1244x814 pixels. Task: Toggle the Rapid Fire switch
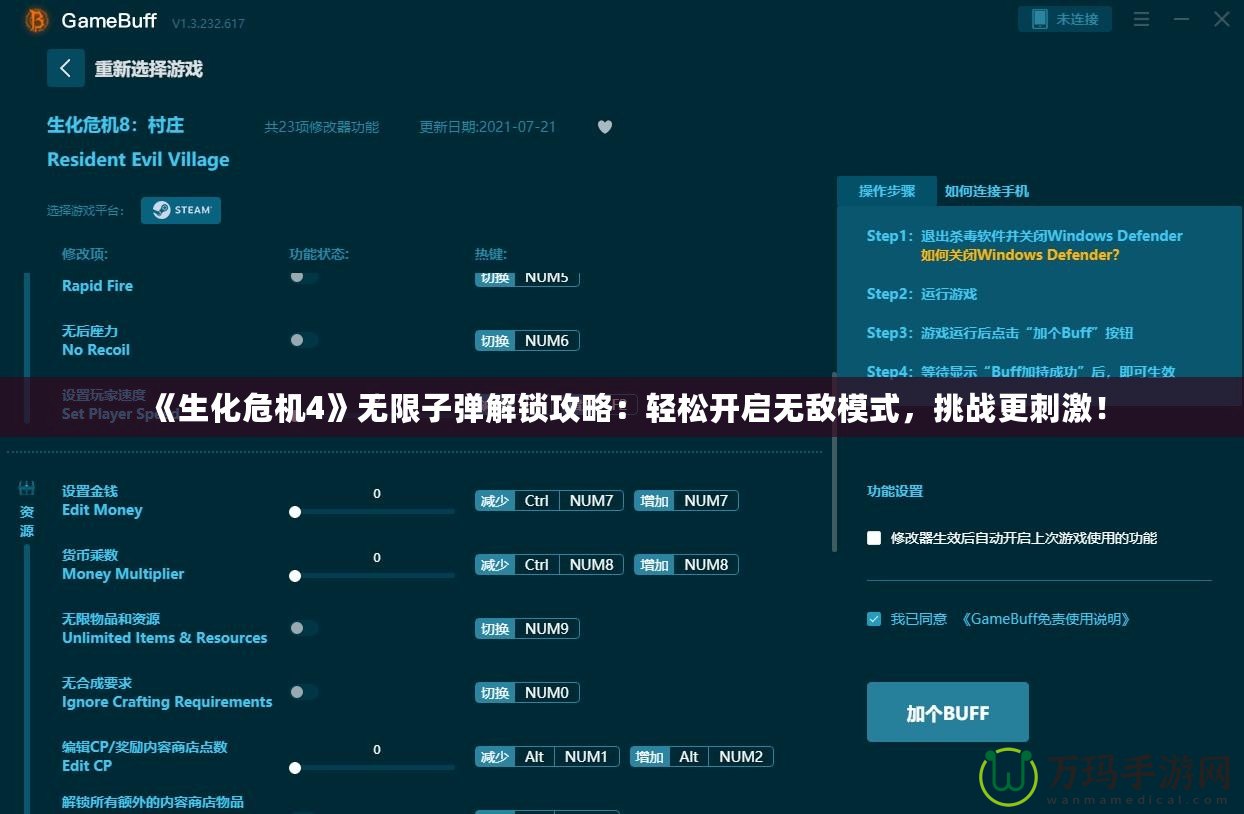pyautogui.click(x=304, y=277)
